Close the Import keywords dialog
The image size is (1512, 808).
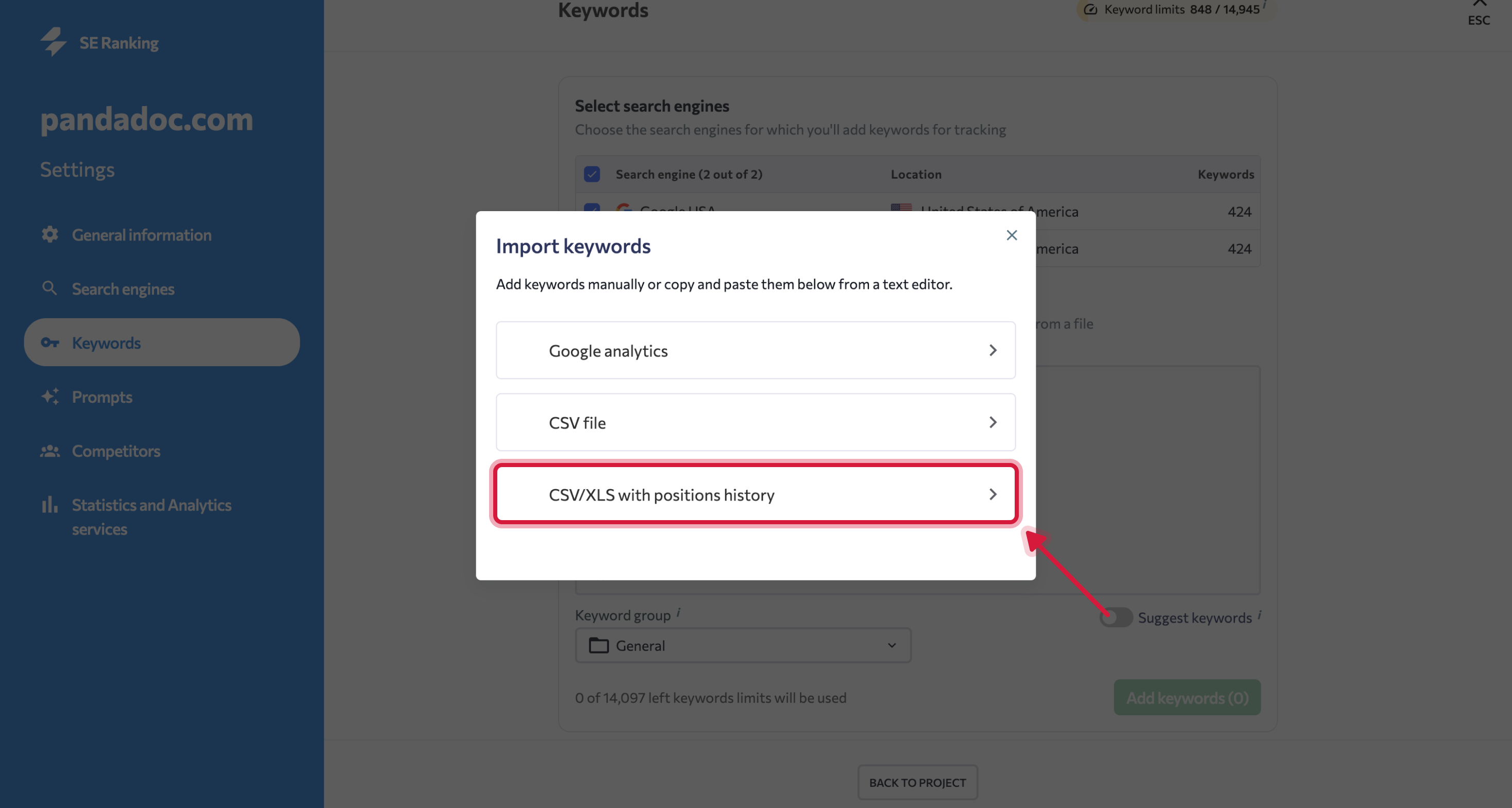point(1011,235)
